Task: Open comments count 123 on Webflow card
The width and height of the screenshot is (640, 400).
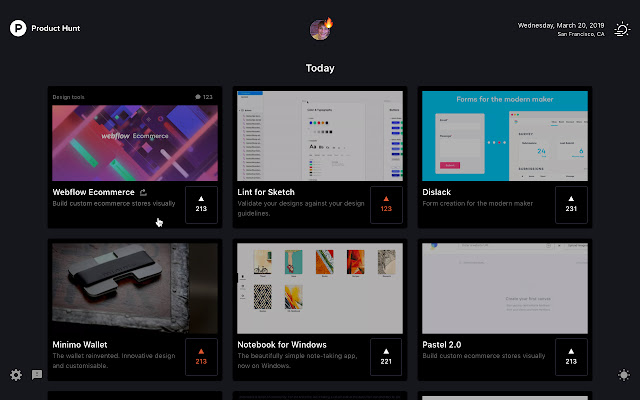Action: pos(204,97)
